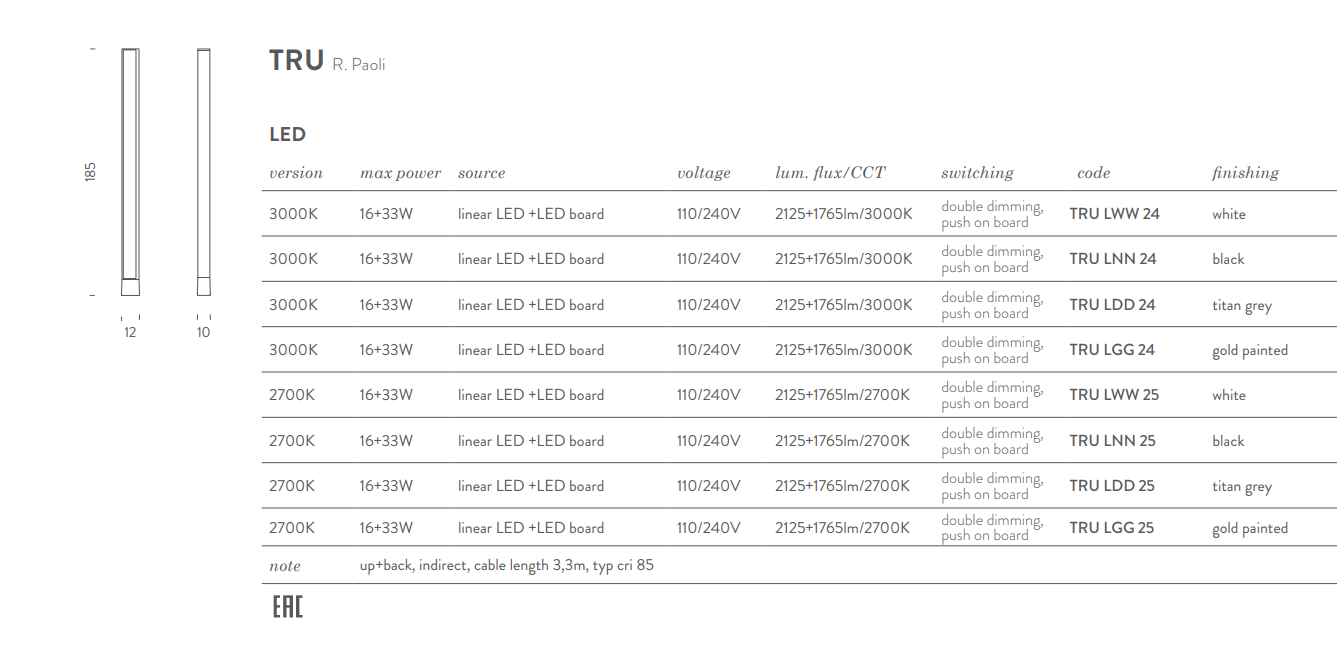
Task: Click product code TRU LGG 25
Action: pyautogui.click(x=1111, y=528)
